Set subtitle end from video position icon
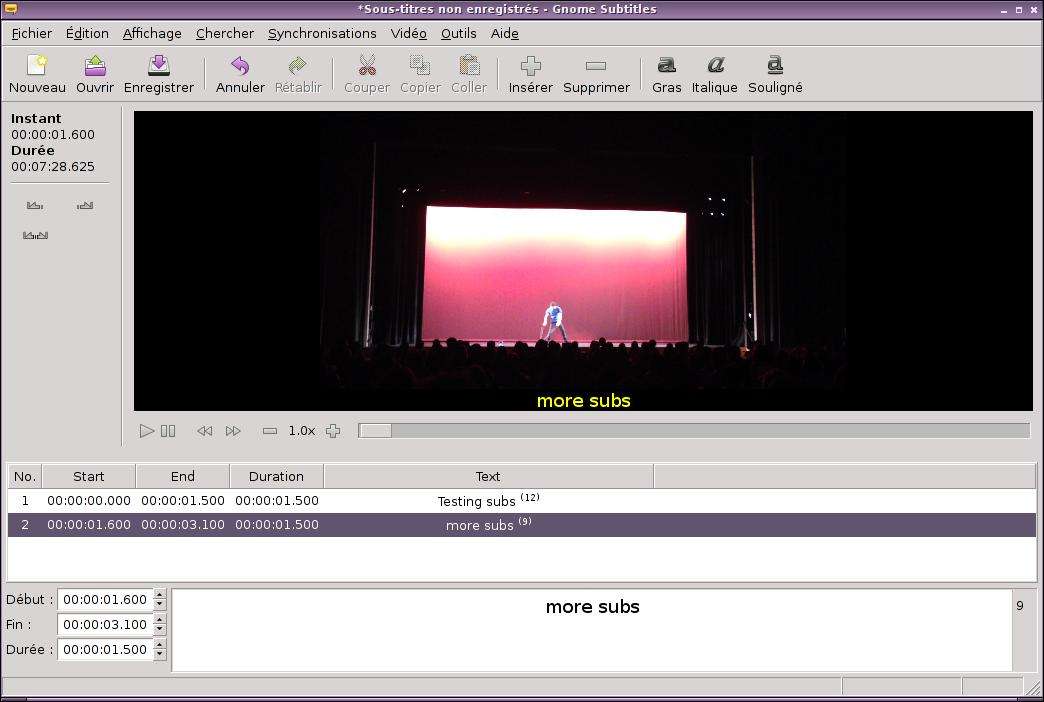This screenshot has height=702, width=1044. point(85,205)
